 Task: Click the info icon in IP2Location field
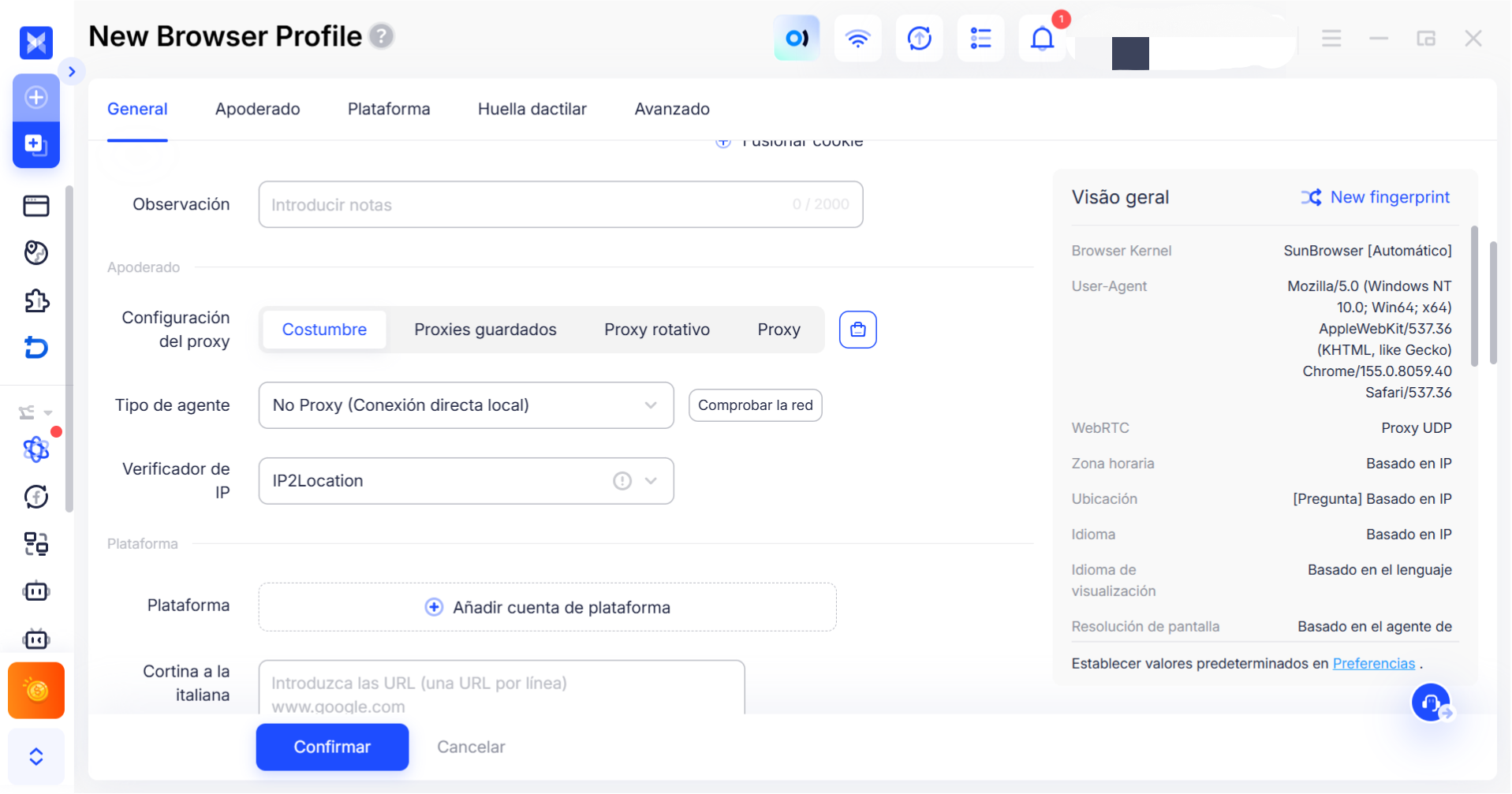pyautogui.click(x=622, y=481)
